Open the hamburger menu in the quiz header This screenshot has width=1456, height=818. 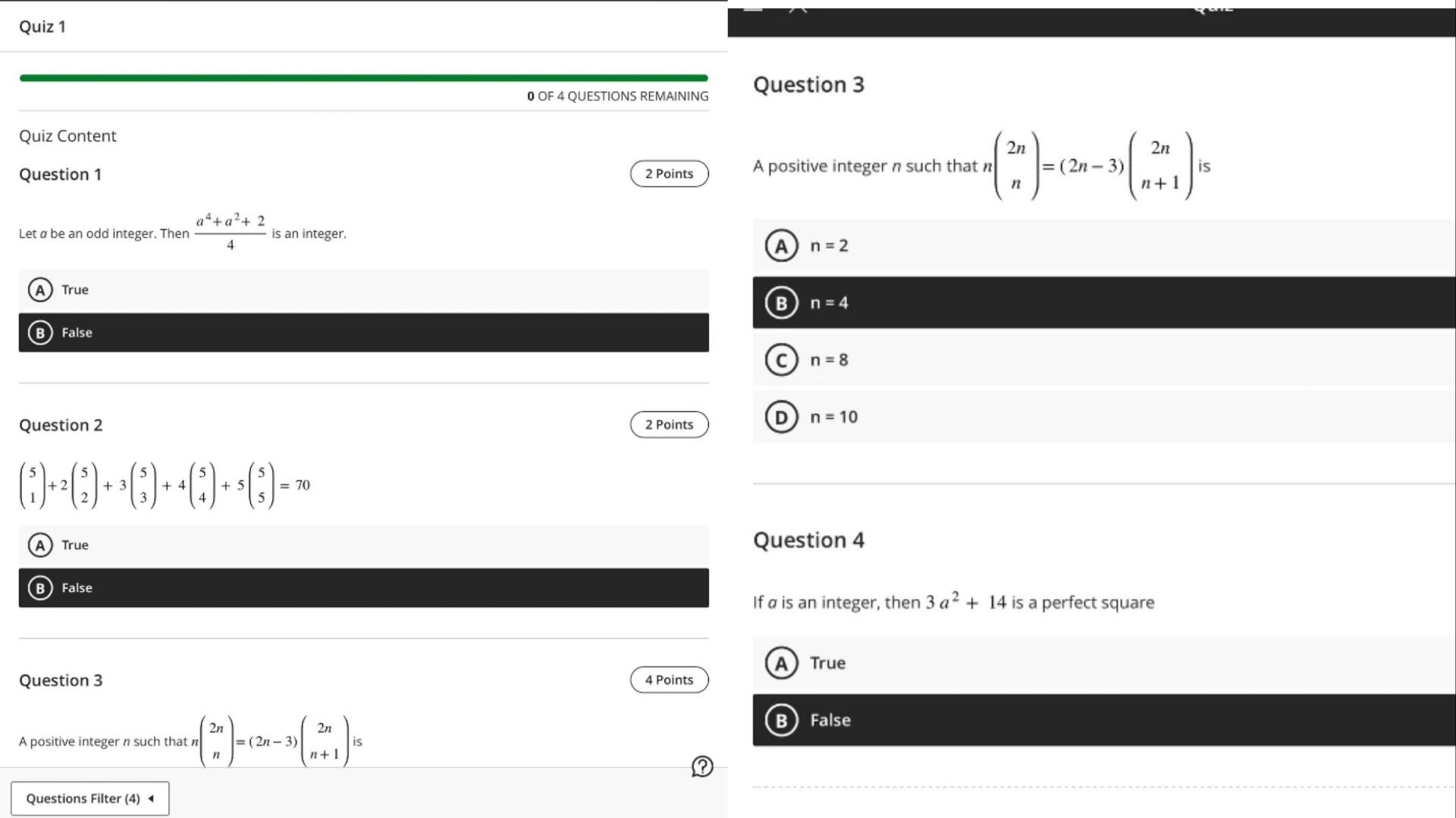pyautogui.click(x=755, y=9)
